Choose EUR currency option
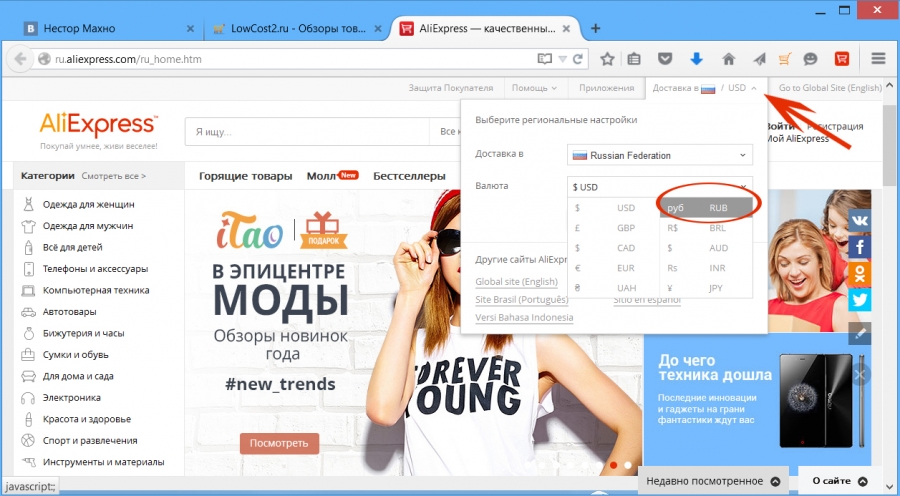Screen dimensions: 900x496 pos(614,268)
